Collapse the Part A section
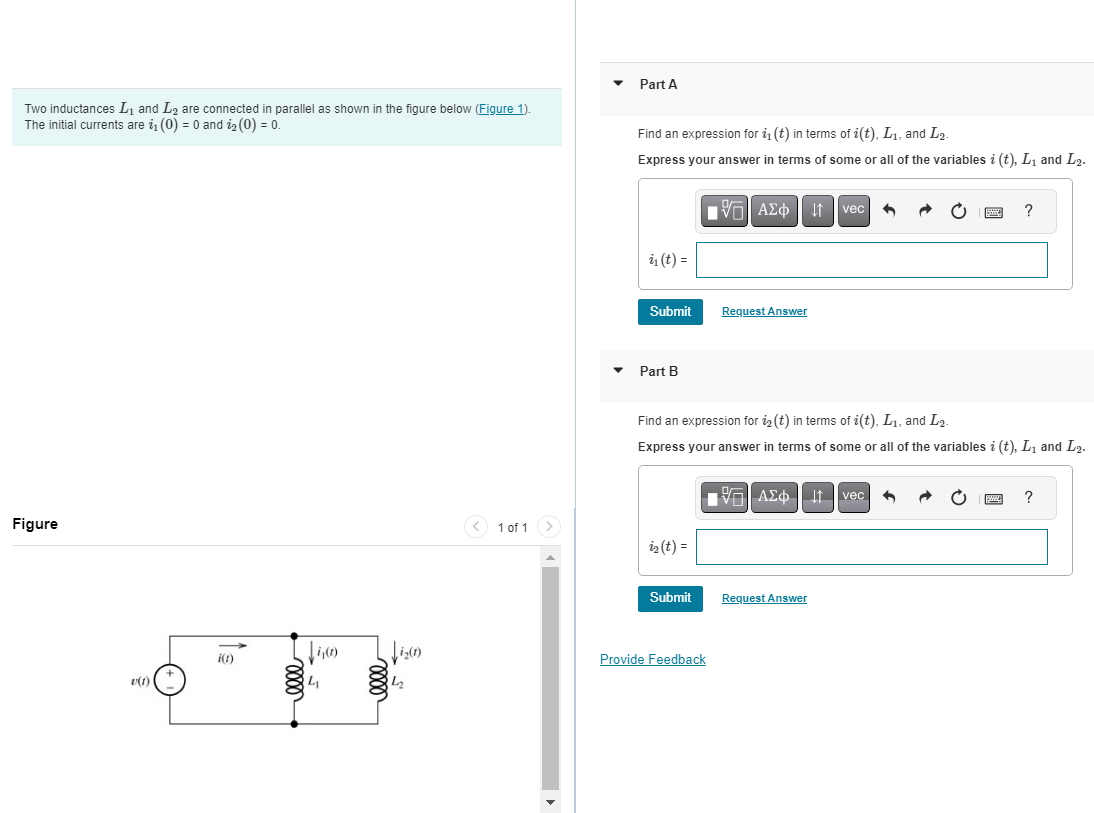 pyautogui.click(x=617, y=85)
